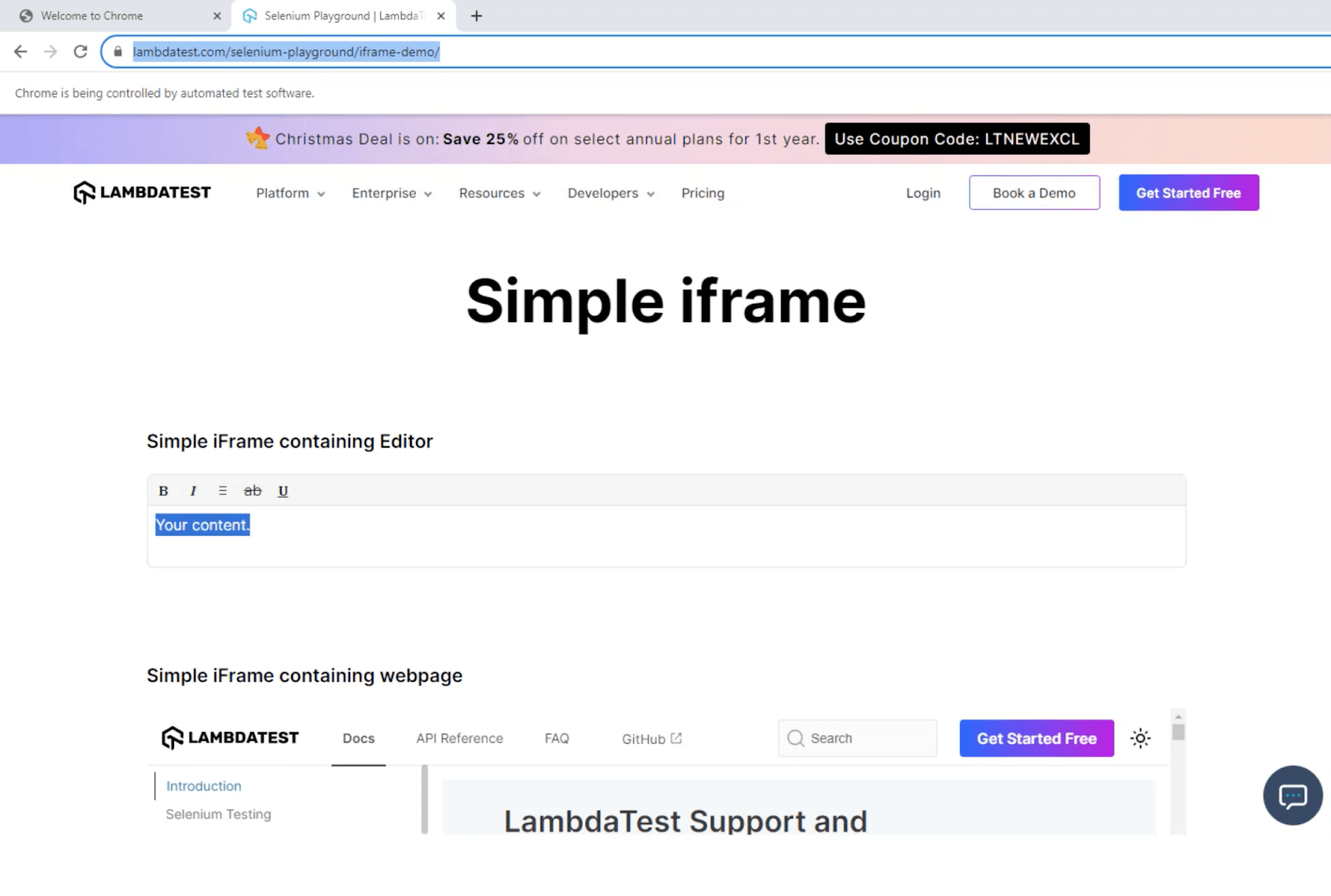Image resolution: width=1331 pixels, height=896 pixels.
Task: Click the Search field in the docs iframe
Action: coord(858,738)
